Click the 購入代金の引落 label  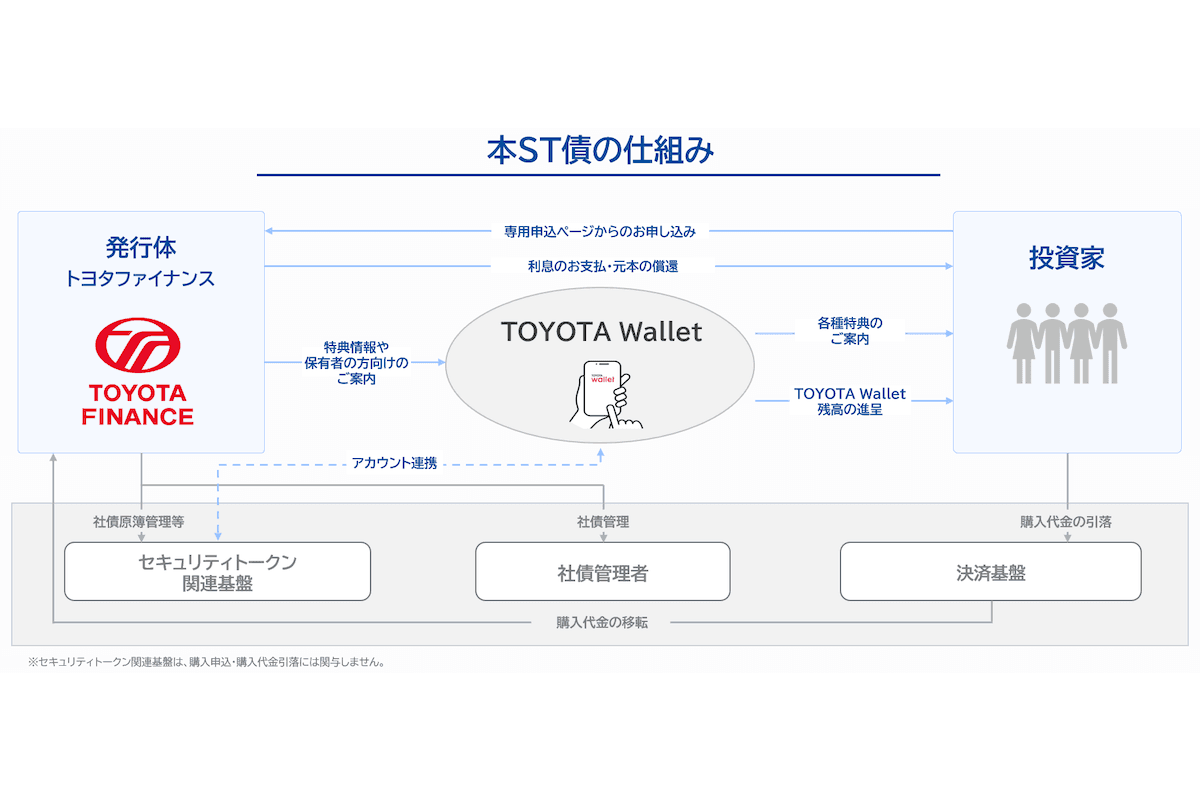[1066, 522]
